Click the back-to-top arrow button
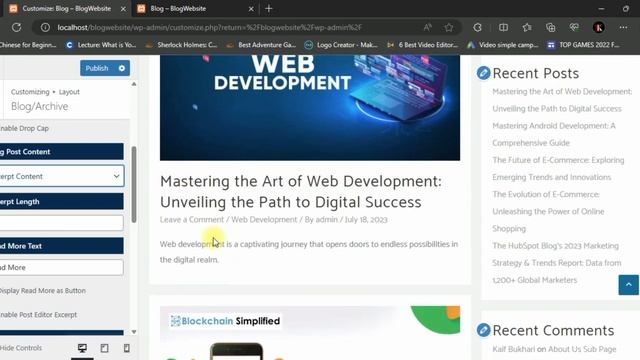The image size is (640, 360). pyautogui.click(x=628, y=284)
